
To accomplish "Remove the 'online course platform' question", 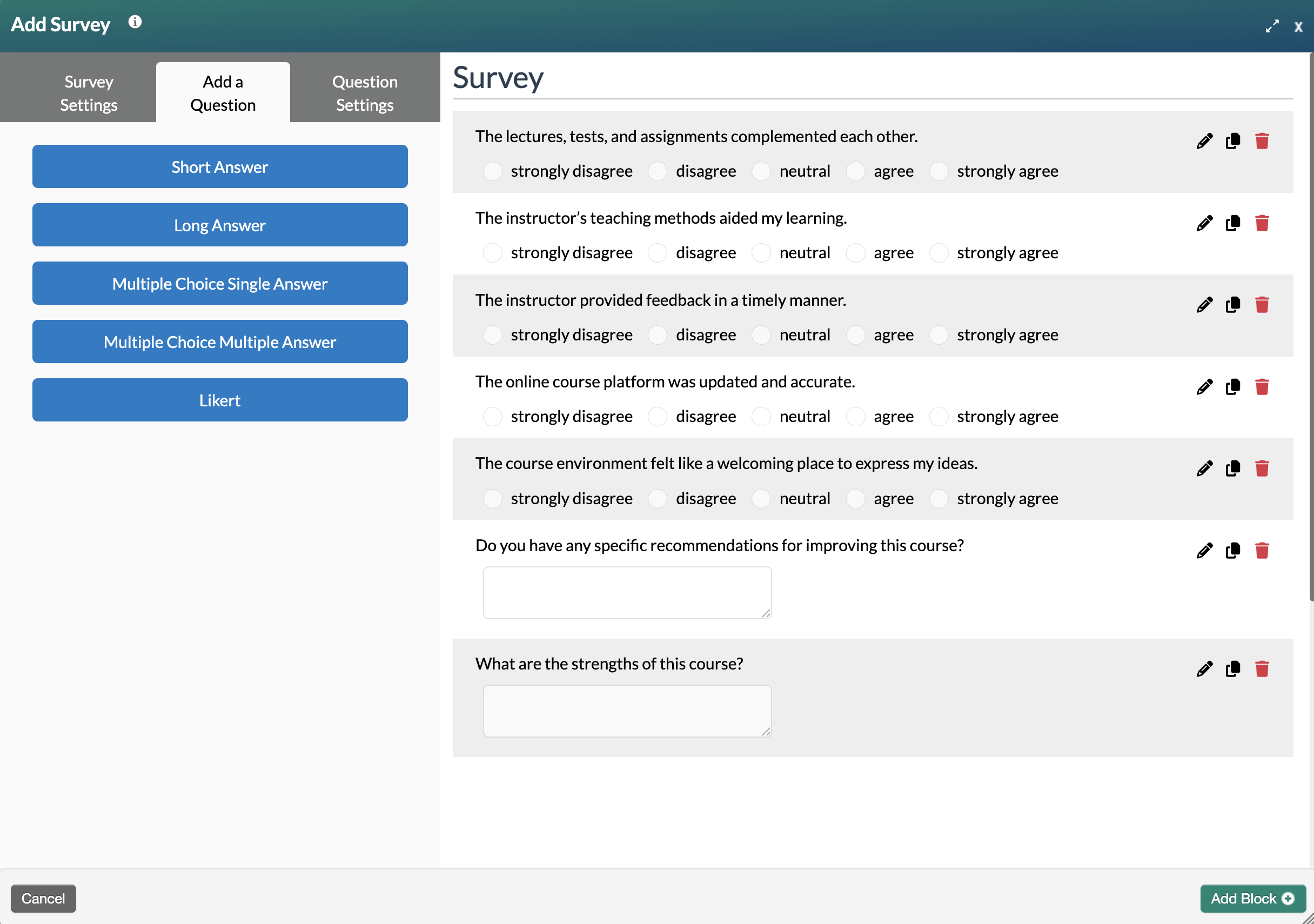I will coord(1262,387).
